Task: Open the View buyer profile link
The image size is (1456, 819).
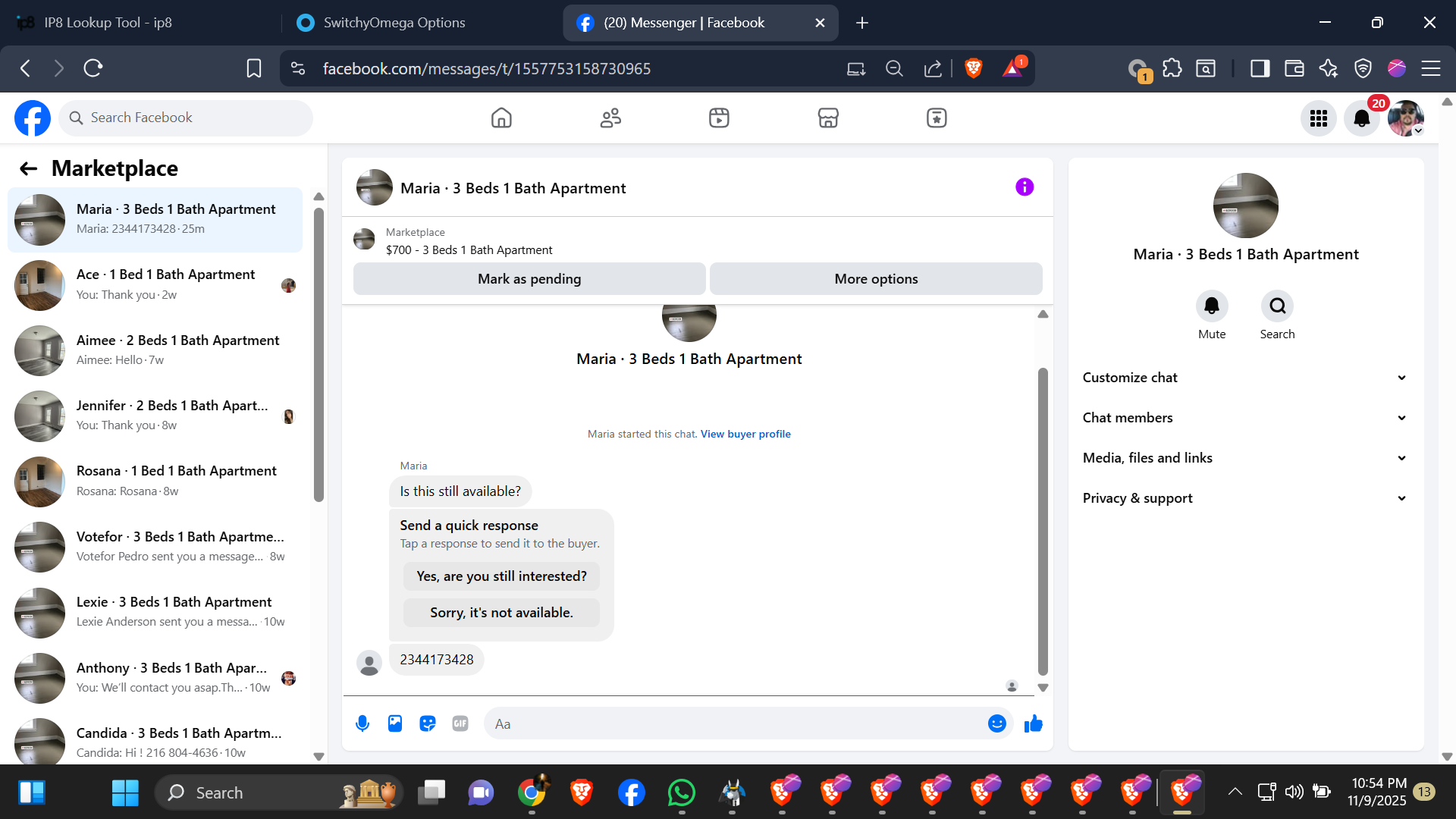Action: (745, 434)
